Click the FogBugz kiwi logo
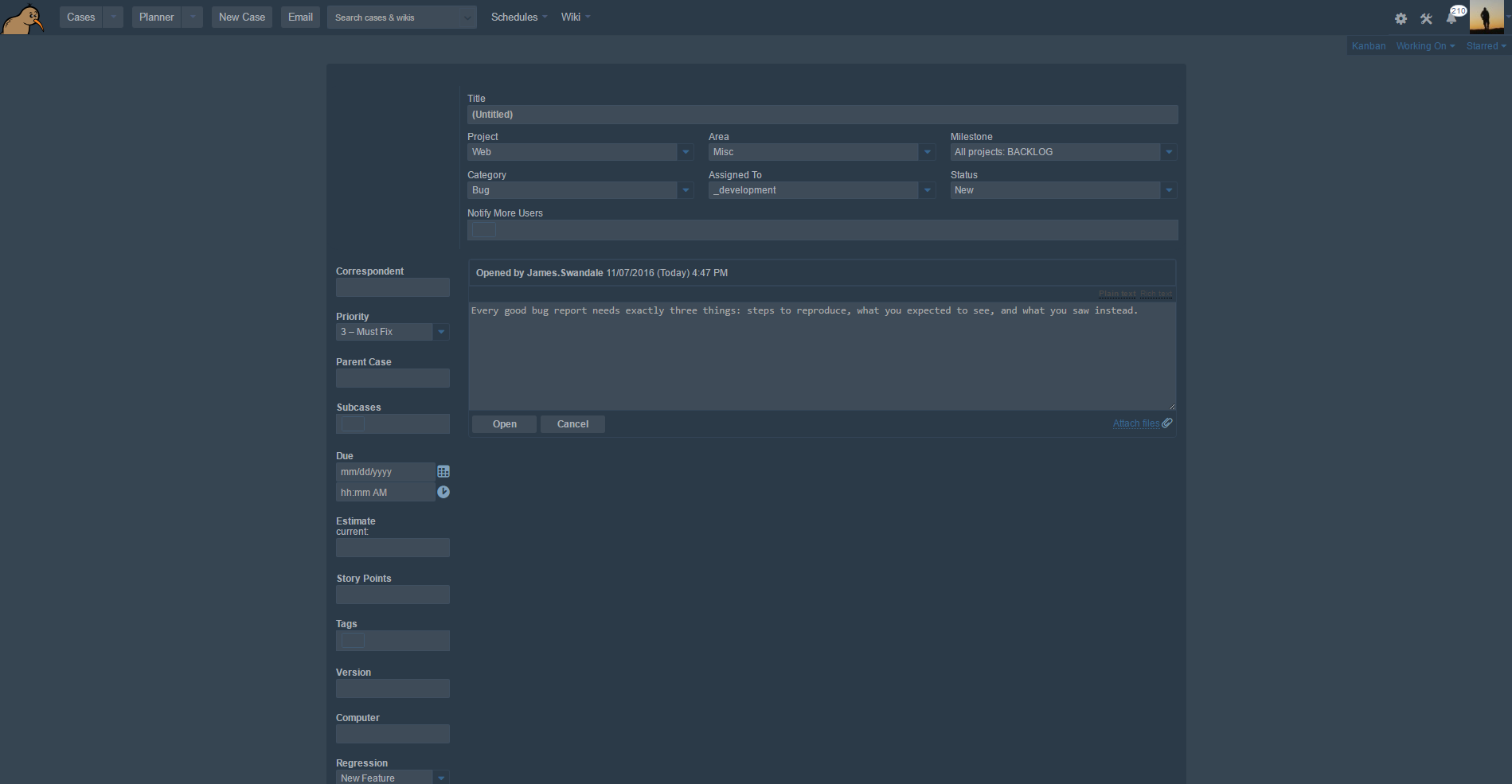 tap(22, 18)
